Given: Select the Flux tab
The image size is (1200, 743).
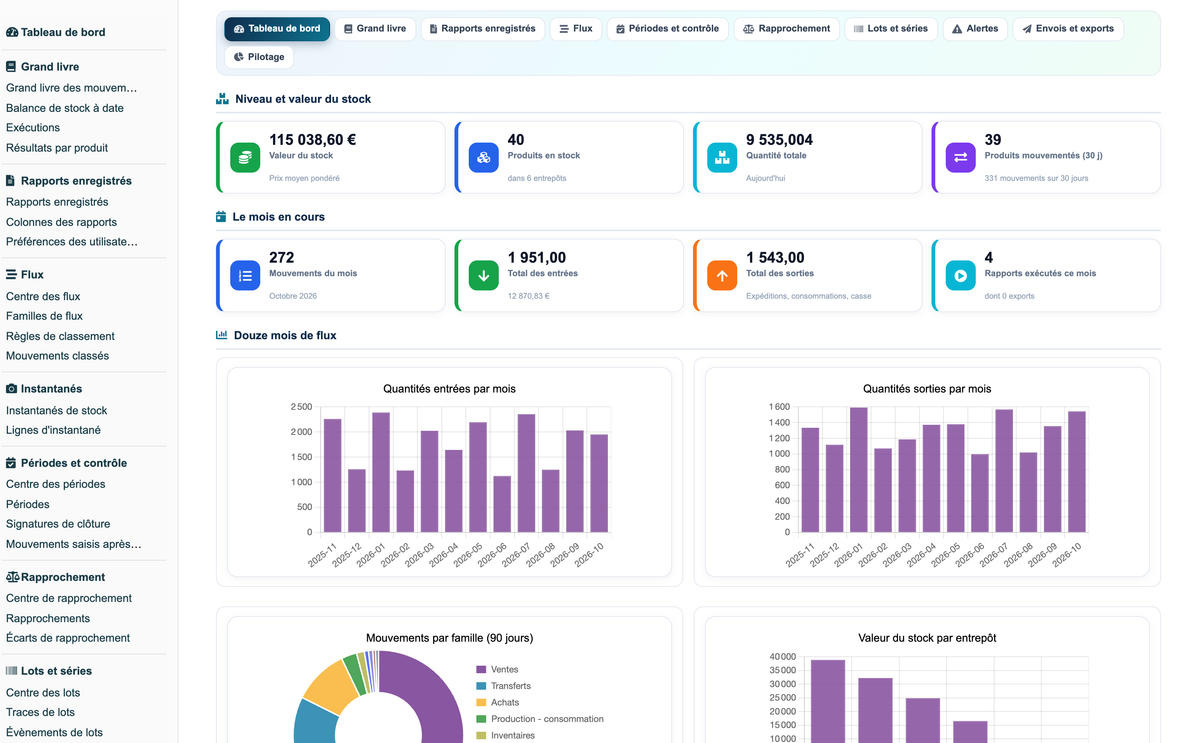Looking at the screenshot, I should click(x=576, y=29).
